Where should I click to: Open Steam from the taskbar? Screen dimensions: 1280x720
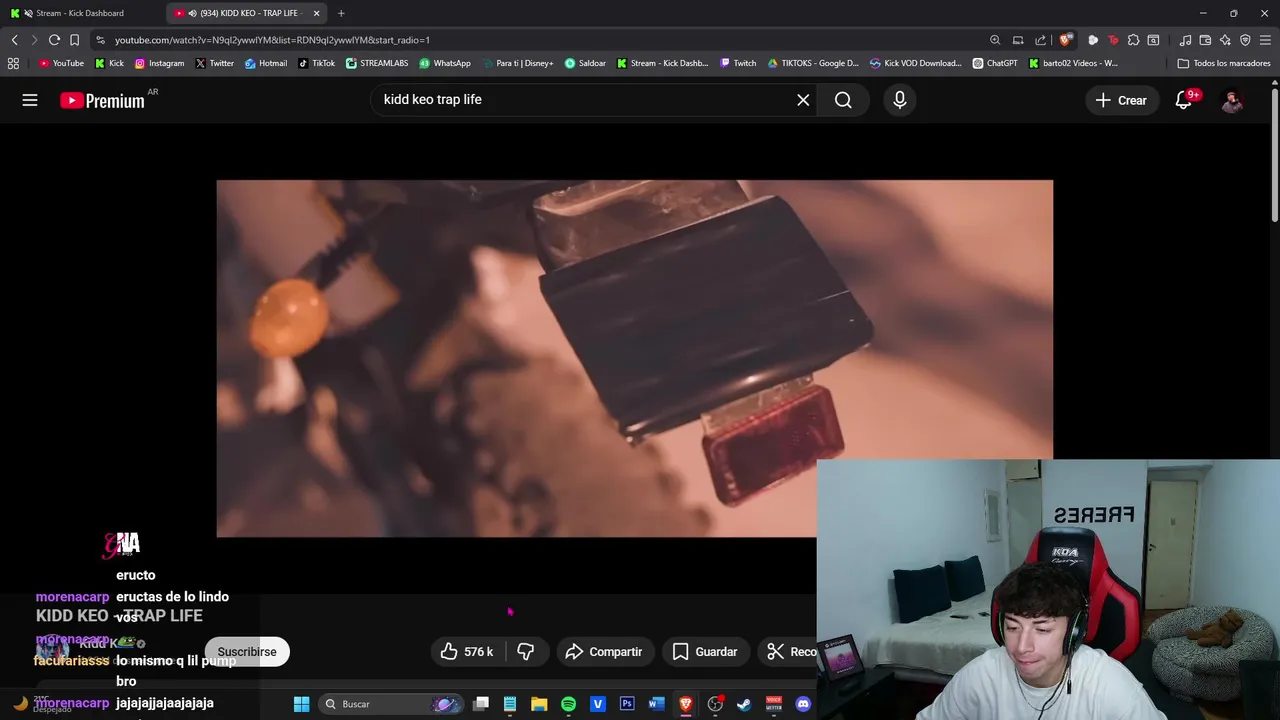point(744,704)
